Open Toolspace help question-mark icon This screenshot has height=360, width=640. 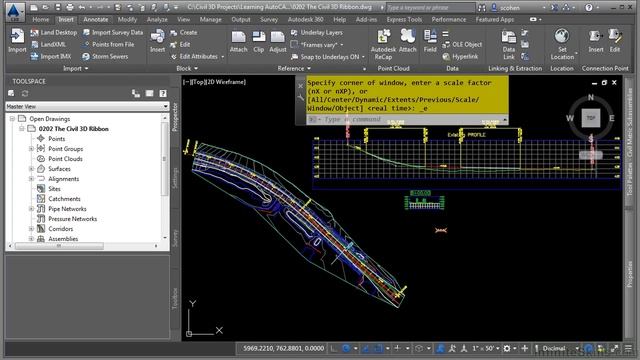[x=163, y=93]
